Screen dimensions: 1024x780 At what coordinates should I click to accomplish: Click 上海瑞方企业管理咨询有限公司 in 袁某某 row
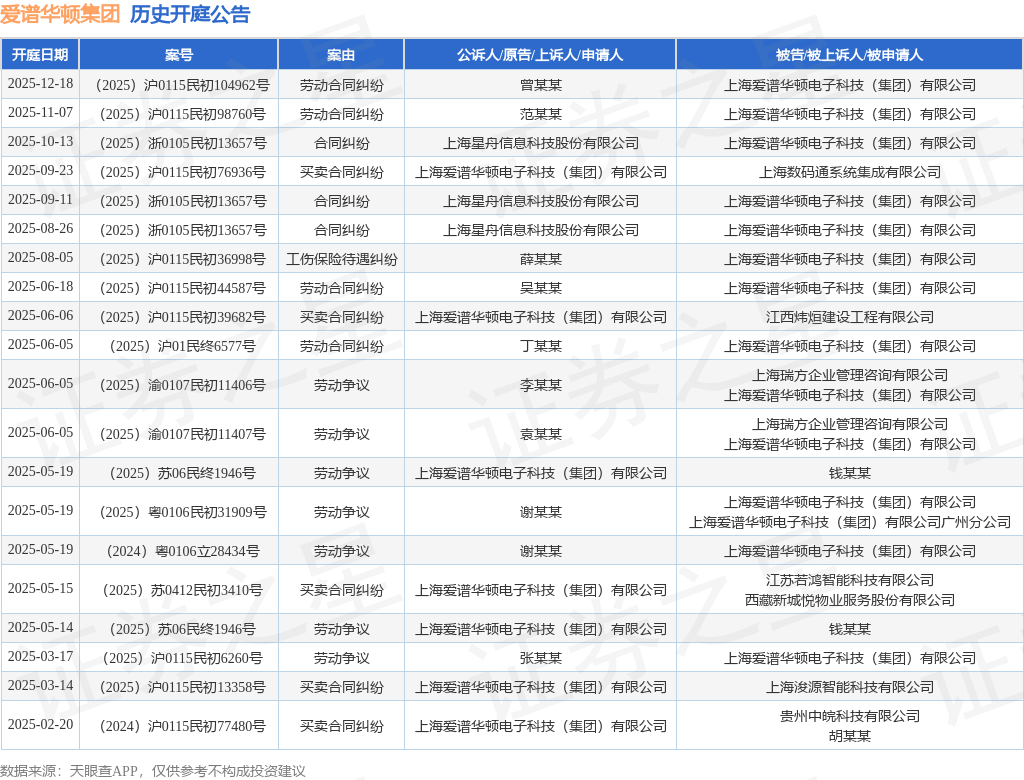850,425
